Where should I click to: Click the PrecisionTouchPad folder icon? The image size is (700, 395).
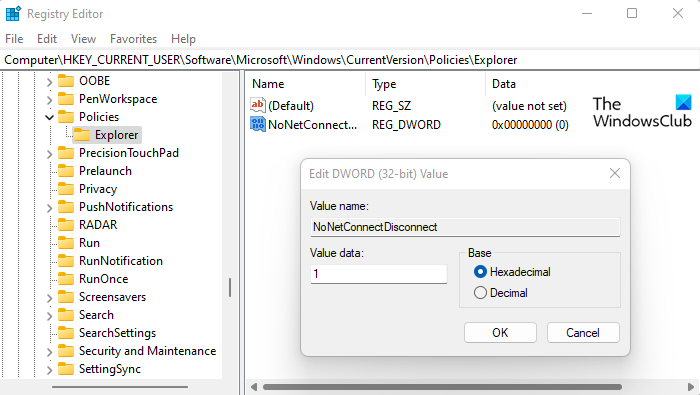pos(66,153)
